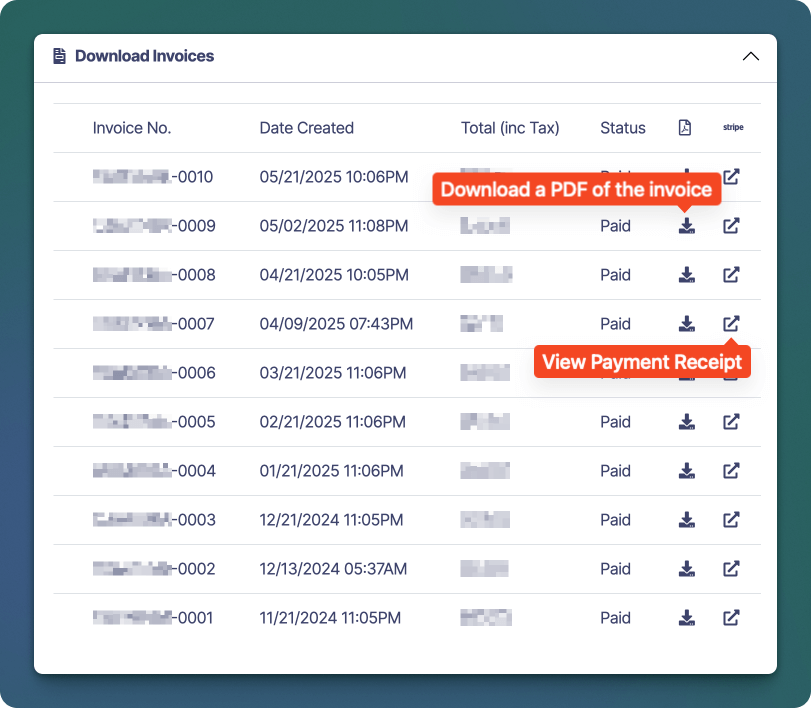
Task: Click date 01/21/2025 11:06PM
Action: pos(332,471)
